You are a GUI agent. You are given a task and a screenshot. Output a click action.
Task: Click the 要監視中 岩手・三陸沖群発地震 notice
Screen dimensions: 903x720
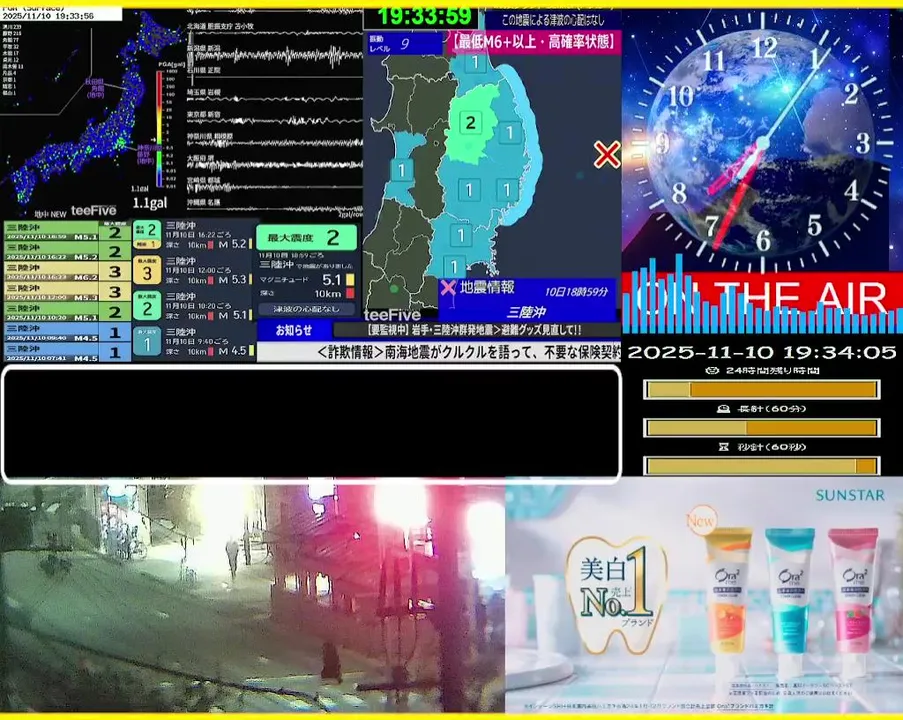[476, 330]
